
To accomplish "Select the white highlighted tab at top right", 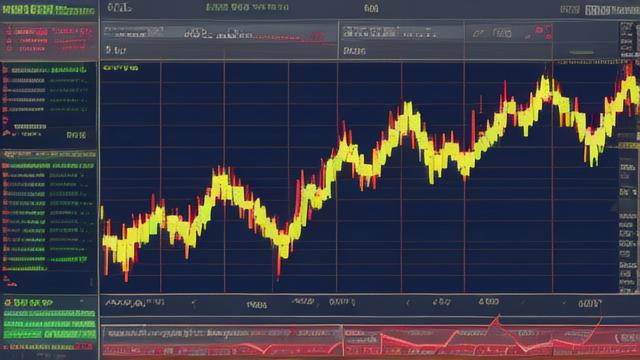I will (x=612, y=10).
